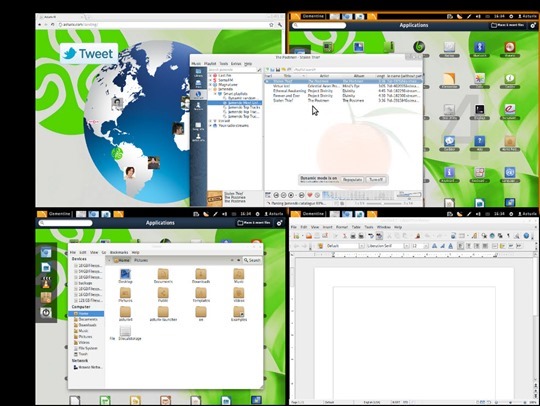The width and height of the screenshot is (540, 406).
Task: Collapse Smart playlists node in Clementine
Action: point(216,93)
